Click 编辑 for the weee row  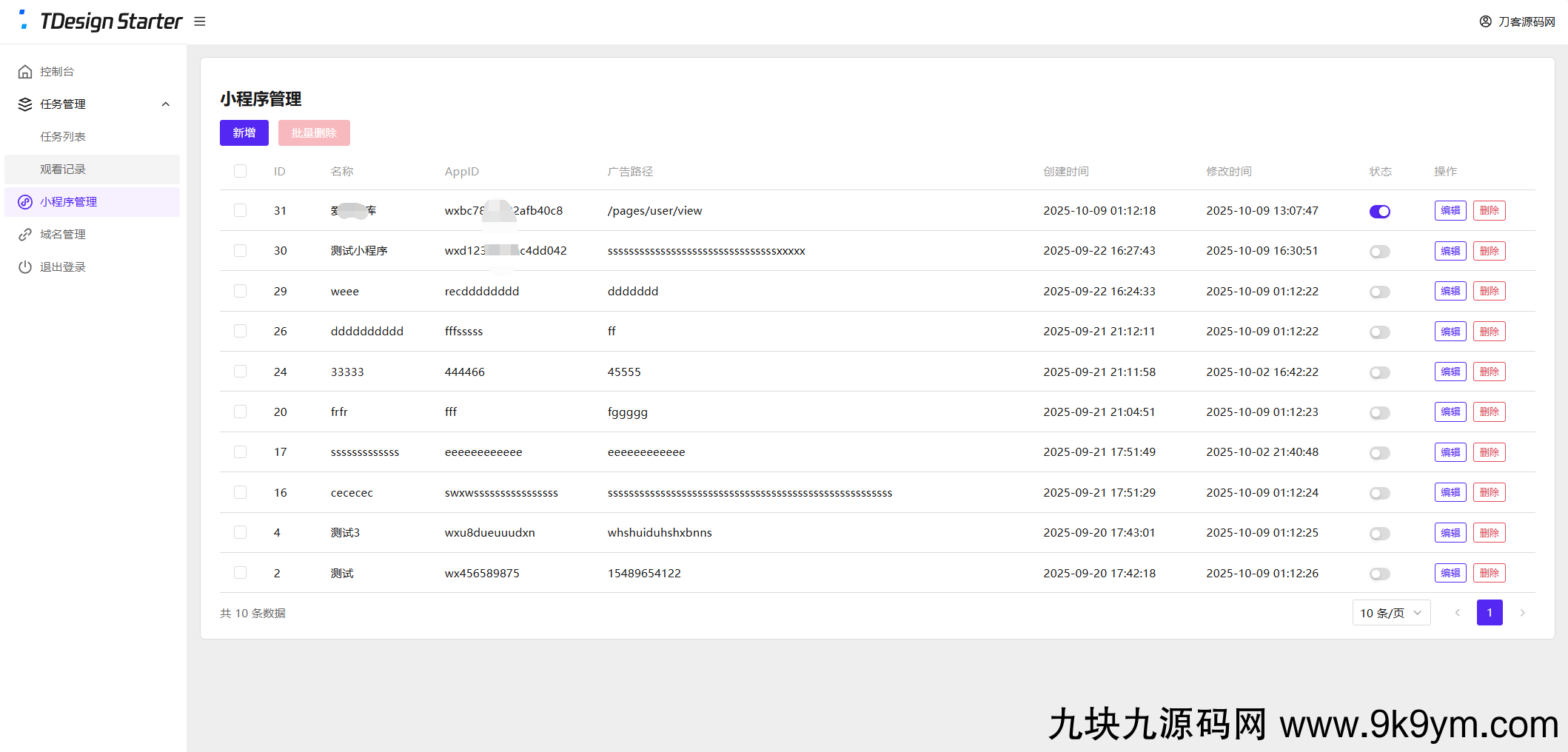tap(1450, 291)
